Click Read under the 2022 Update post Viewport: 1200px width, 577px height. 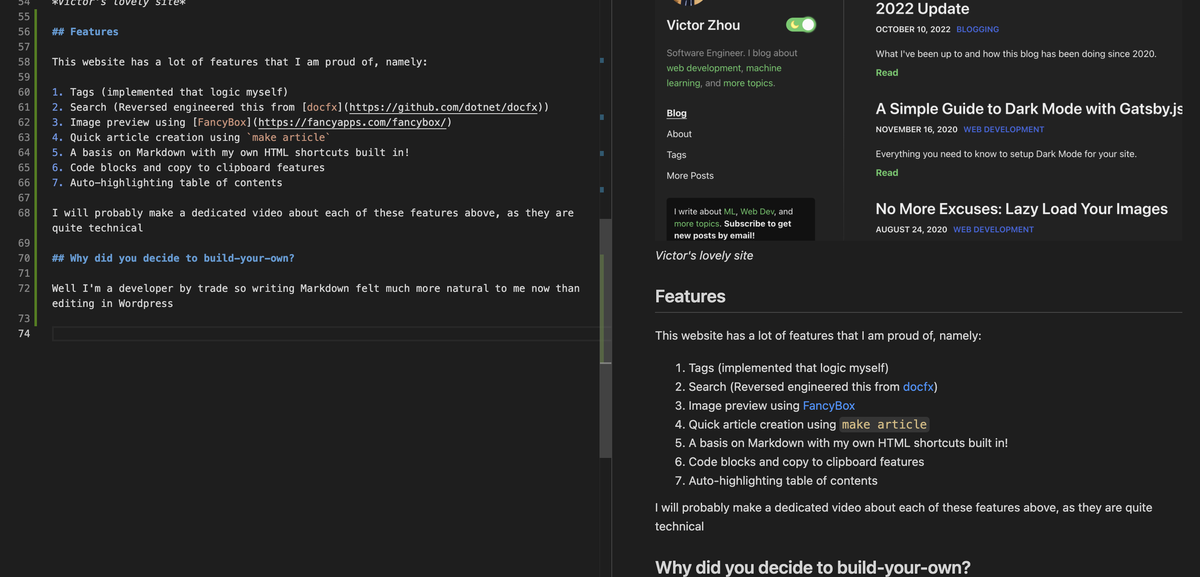point(886,73)
